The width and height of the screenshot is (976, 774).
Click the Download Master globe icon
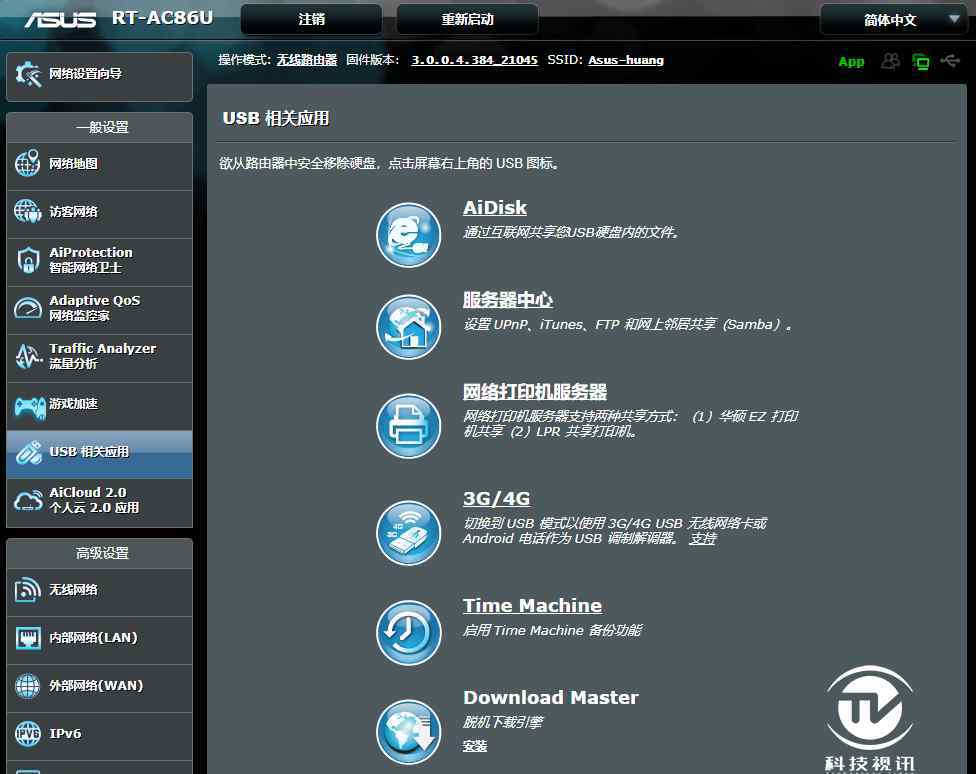click(408, 732)
